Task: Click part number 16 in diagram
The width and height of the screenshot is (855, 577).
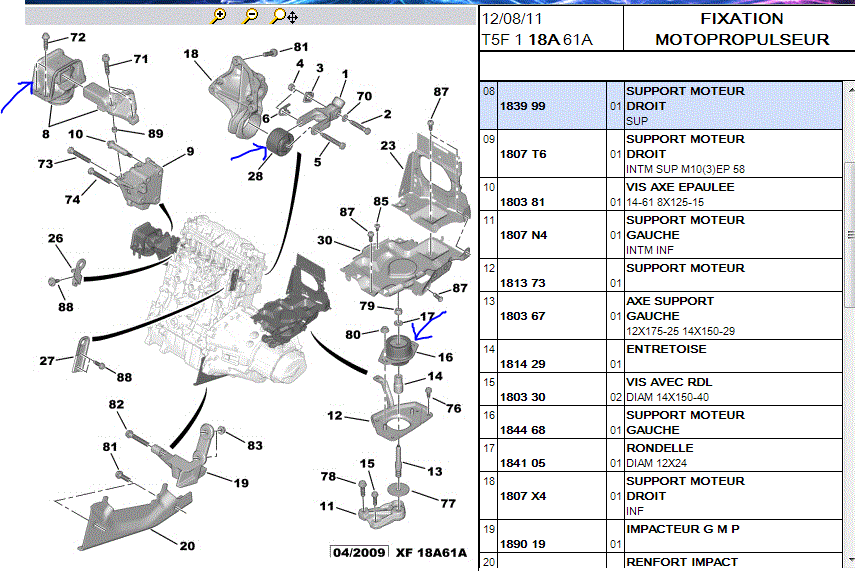Action: [x=445, y=356]
